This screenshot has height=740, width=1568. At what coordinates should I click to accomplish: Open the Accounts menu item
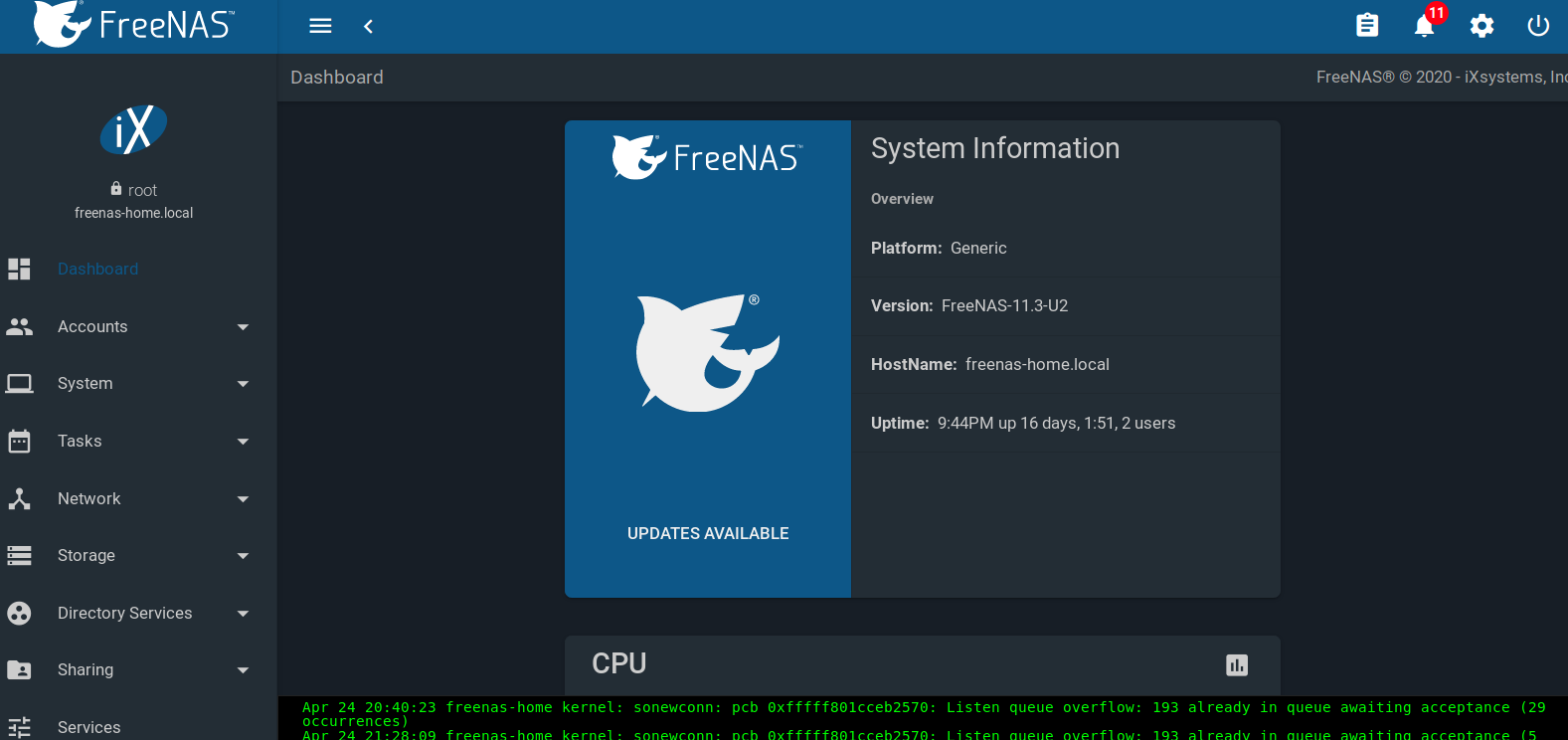(92, 326)
